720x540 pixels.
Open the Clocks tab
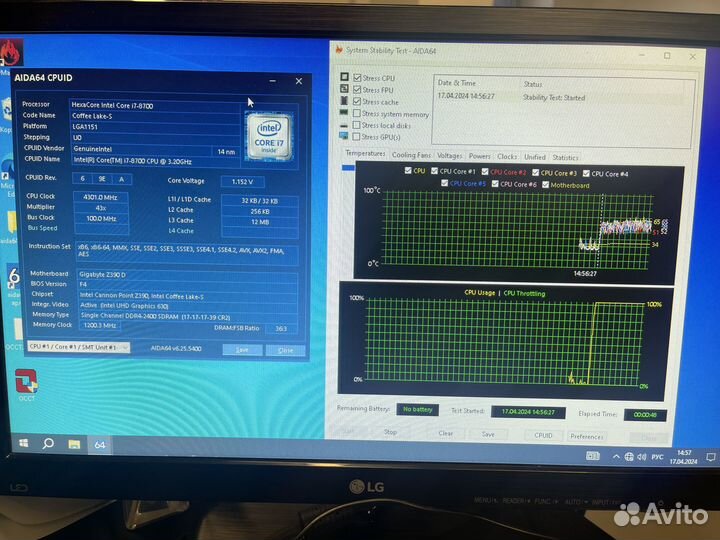click(x=507, y=157)
